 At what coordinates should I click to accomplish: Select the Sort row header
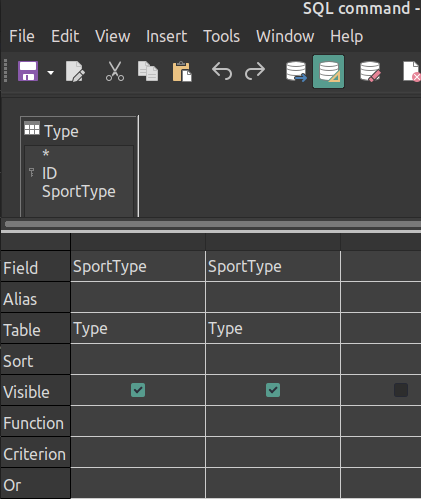[35, 360]
